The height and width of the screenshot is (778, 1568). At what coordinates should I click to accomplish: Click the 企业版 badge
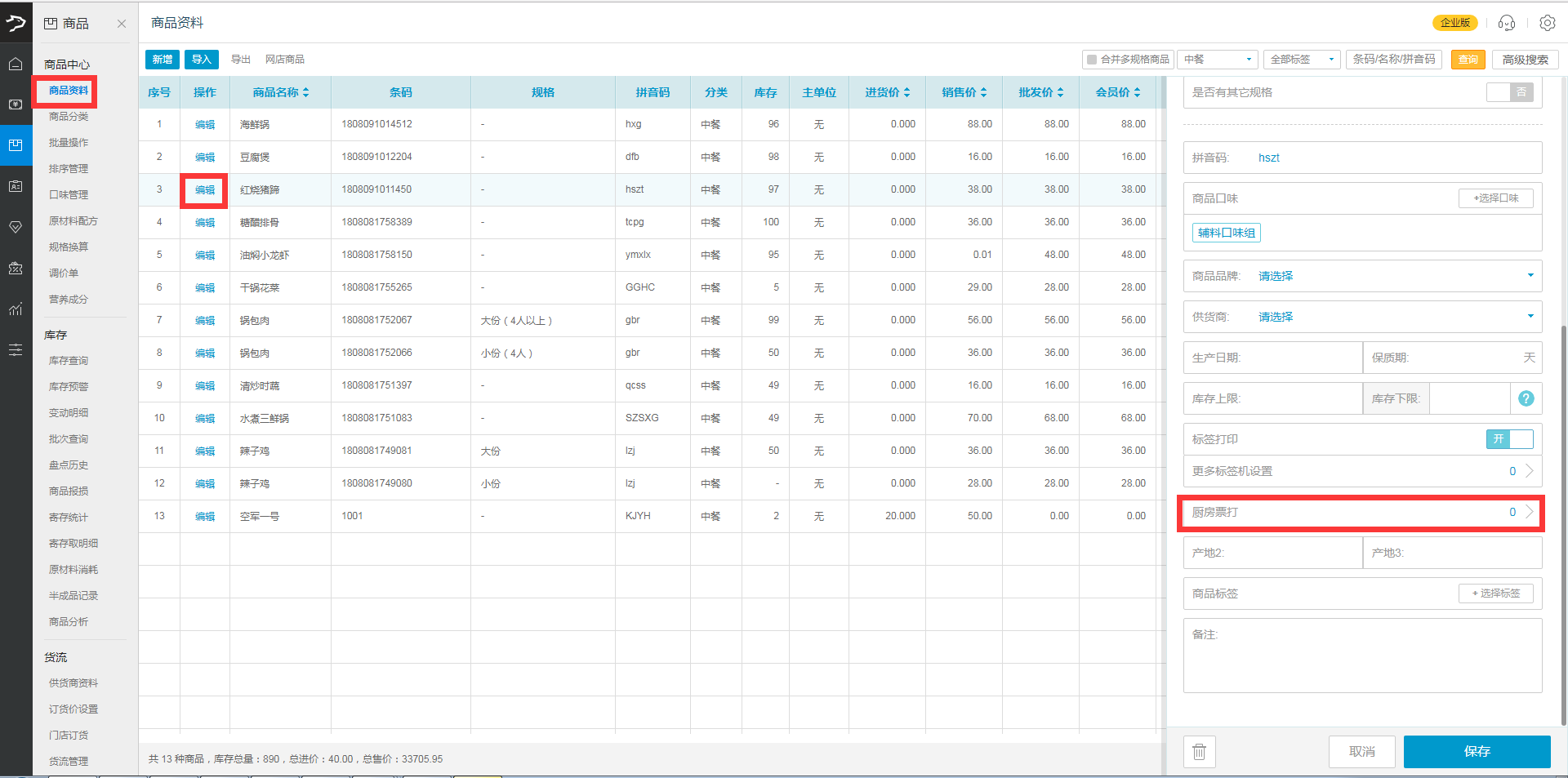[x=1454, y=23]
